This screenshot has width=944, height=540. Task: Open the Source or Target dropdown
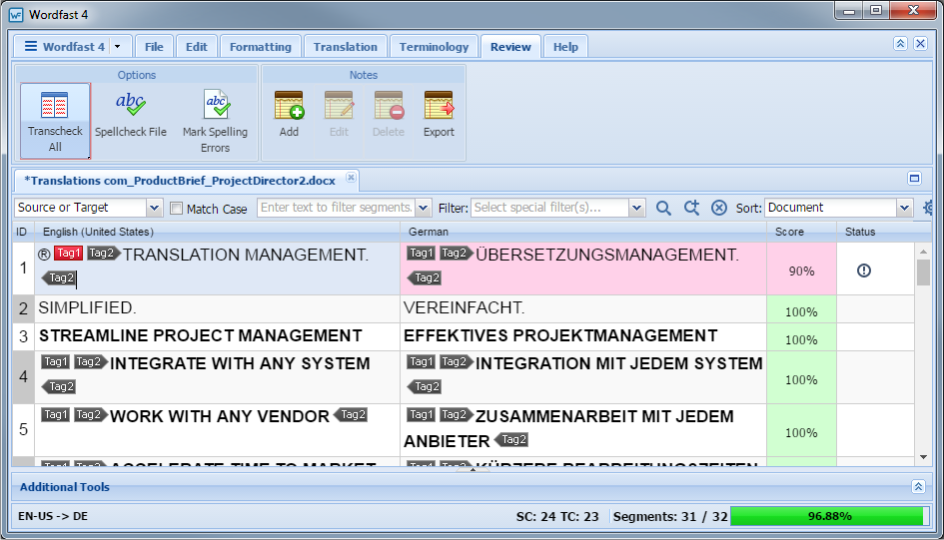tap(154, 208)
